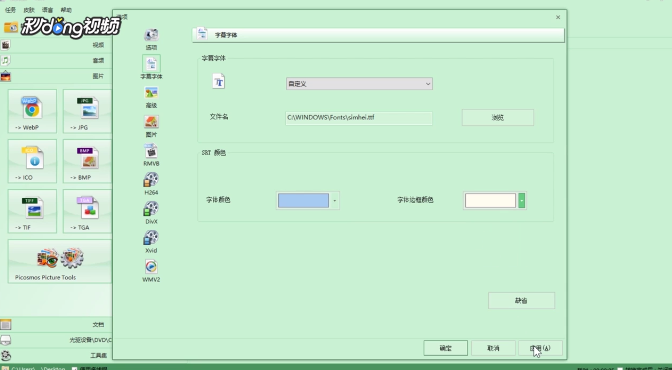Select the WMV2 settings category
The width and height of the screenshot is (672, 370).
(x=151, y=271)
